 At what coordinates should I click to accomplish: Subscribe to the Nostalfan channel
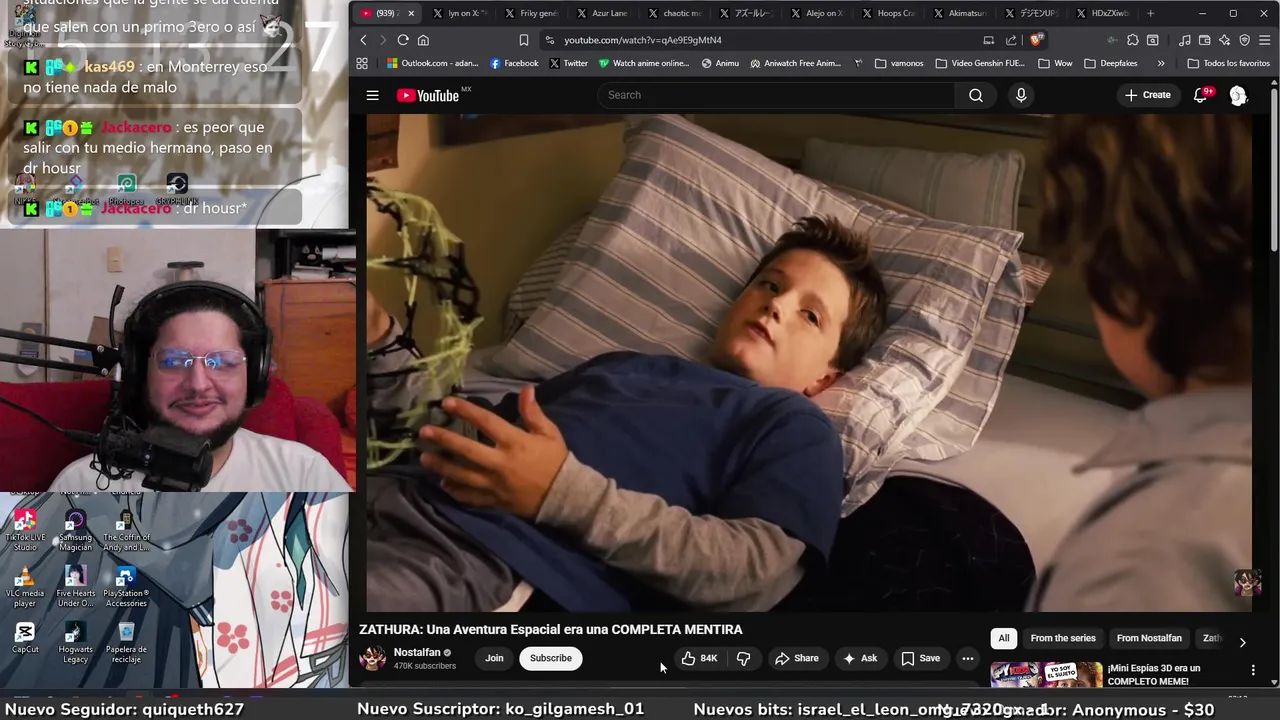[551, 658]
